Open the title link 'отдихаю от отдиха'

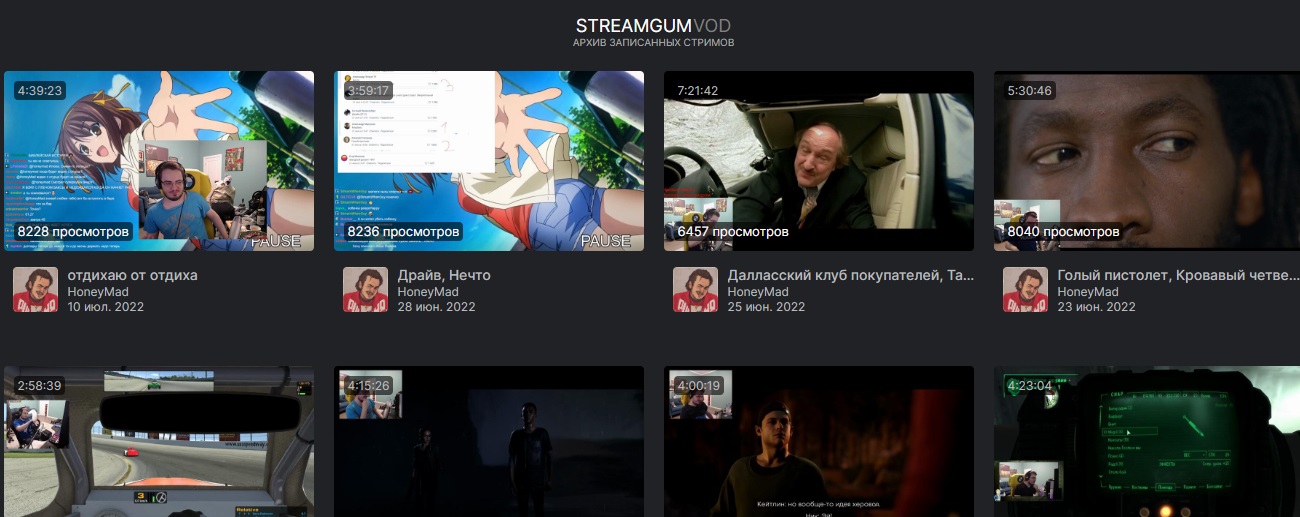(132, 275)
